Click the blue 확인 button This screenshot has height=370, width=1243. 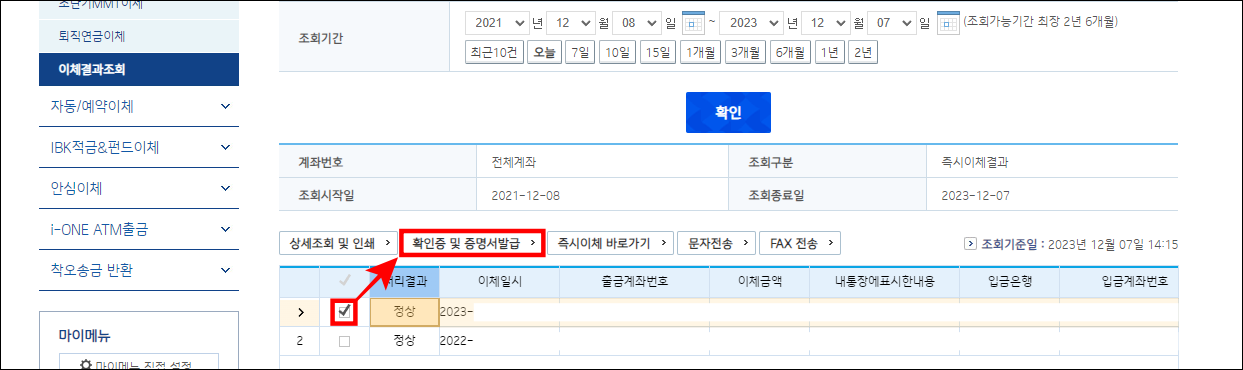click(x=728, y=112)
